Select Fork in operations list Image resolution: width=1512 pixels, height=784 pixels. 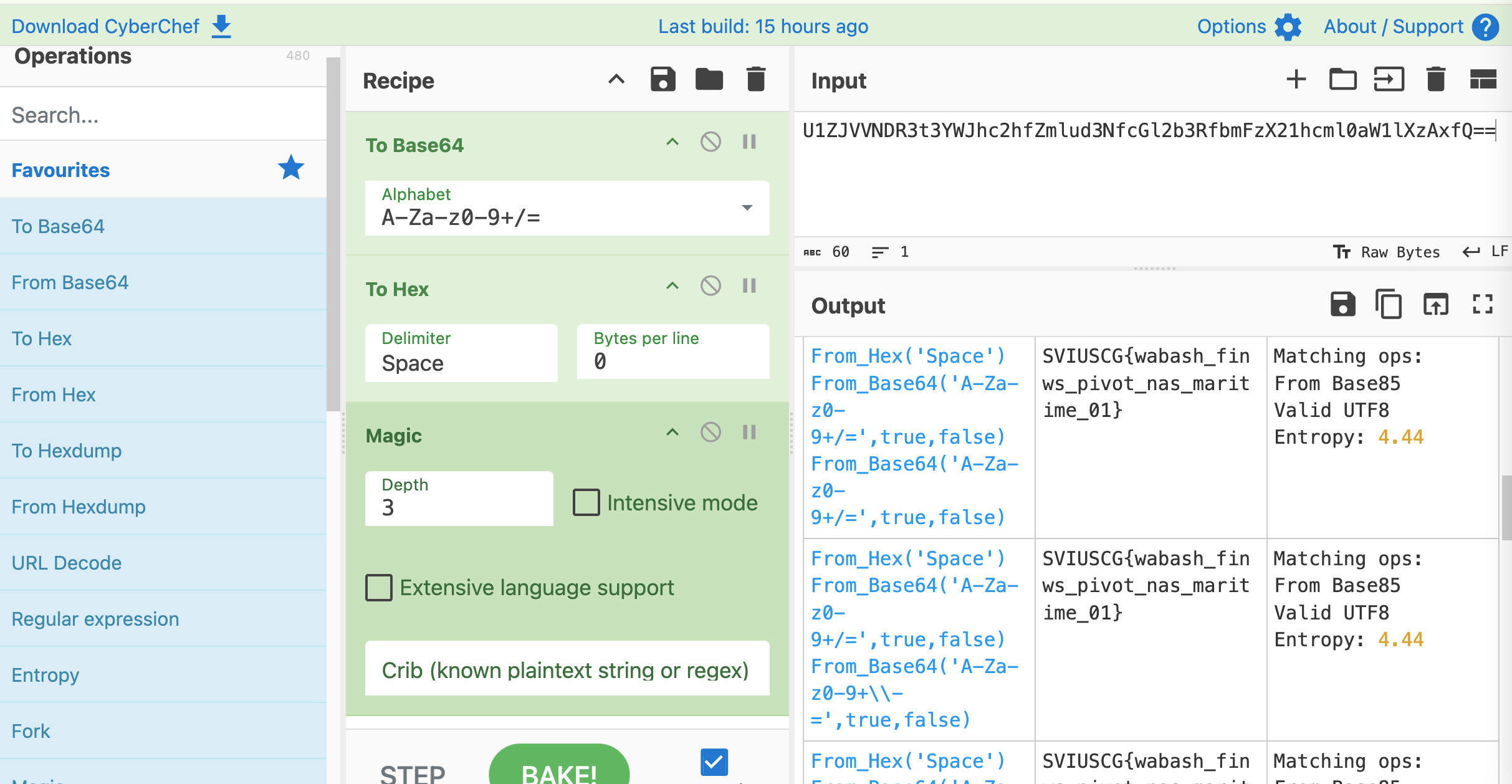(163, 731)
